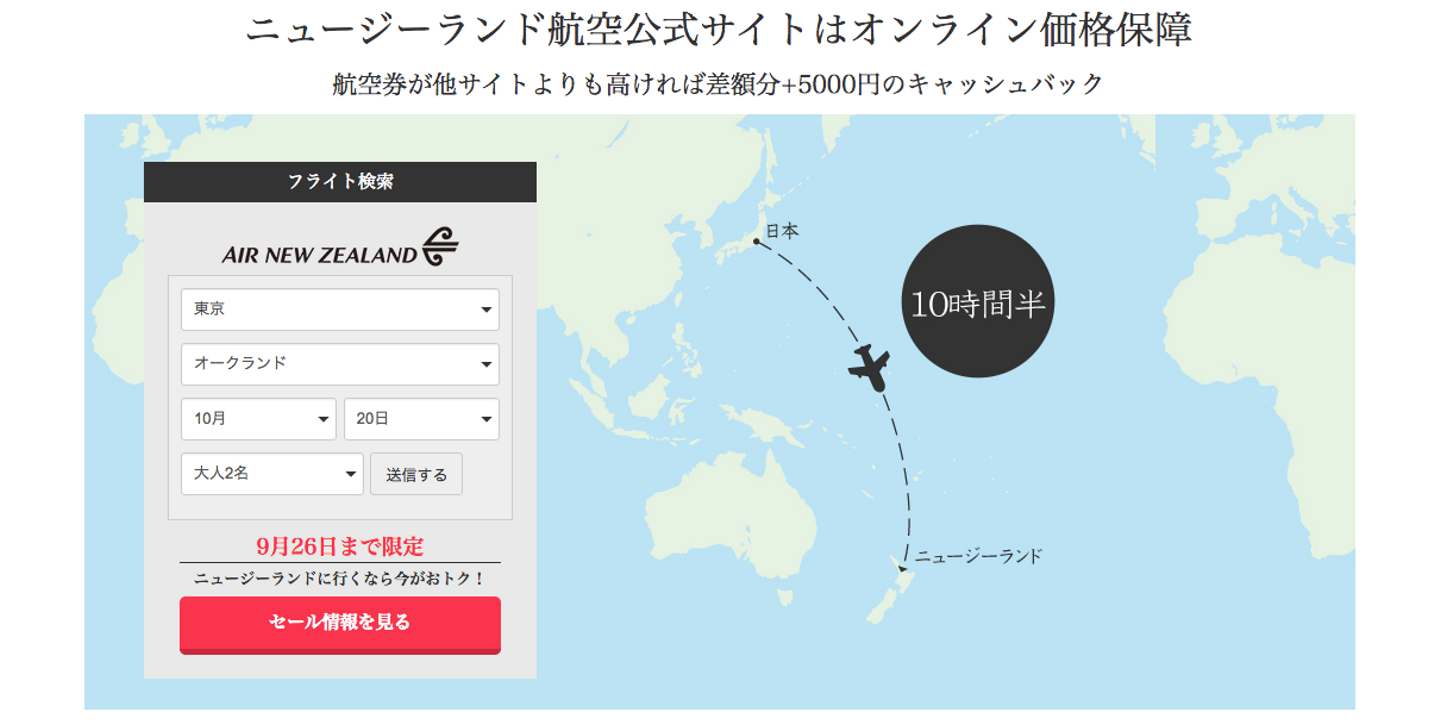Click the ニュージーランドに行くなら今がおトク text
Viewport: 1440px width, 724px height.
coord(340,579)
